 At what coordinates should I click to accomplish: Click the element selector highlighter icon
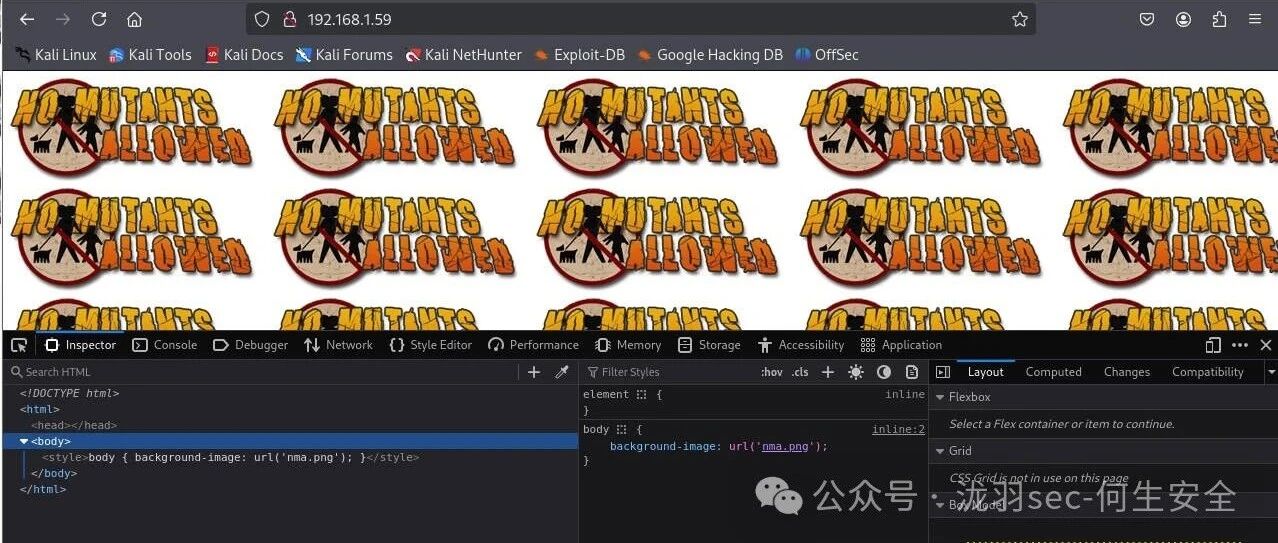coord(641,395)
